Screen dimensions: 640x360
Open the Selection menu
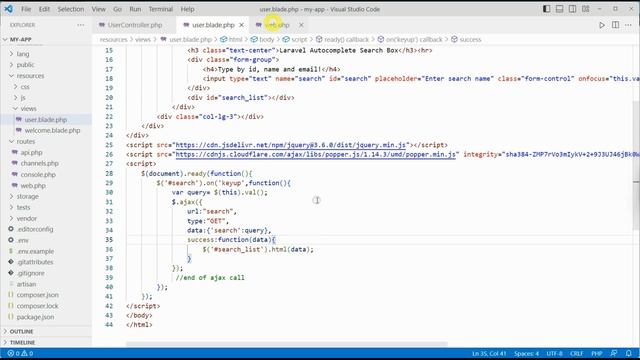coord(71,9)
